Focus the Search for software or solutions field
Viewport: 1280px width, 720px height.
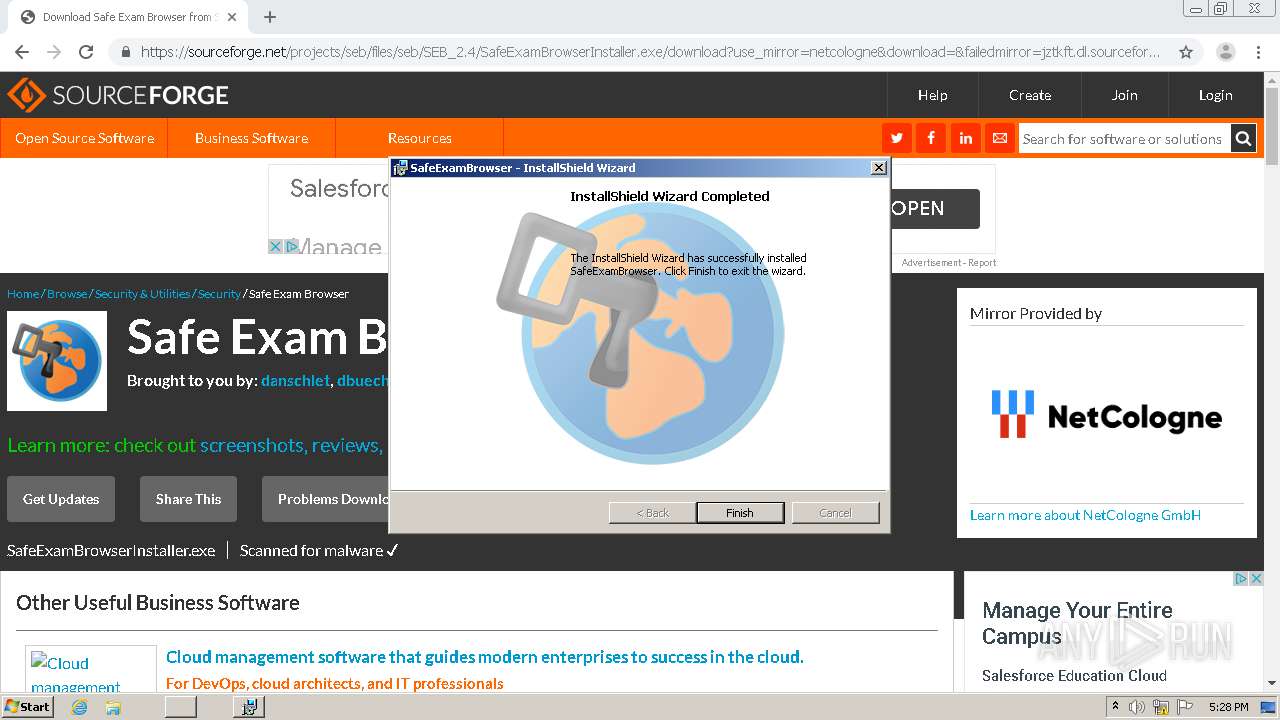coord(1124,139)
